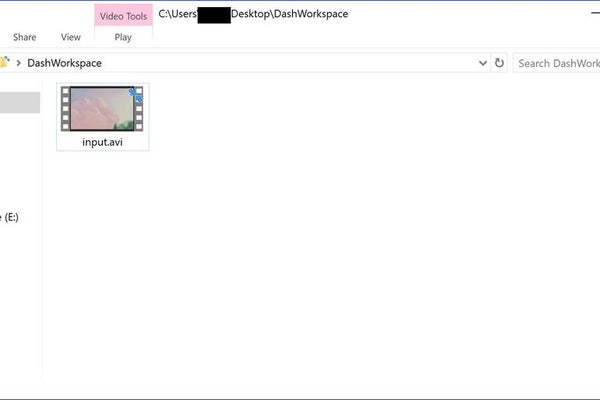600x400 pixels.
Task: Click the input.avi video thumbnail
Action: (x=102, y=109)
